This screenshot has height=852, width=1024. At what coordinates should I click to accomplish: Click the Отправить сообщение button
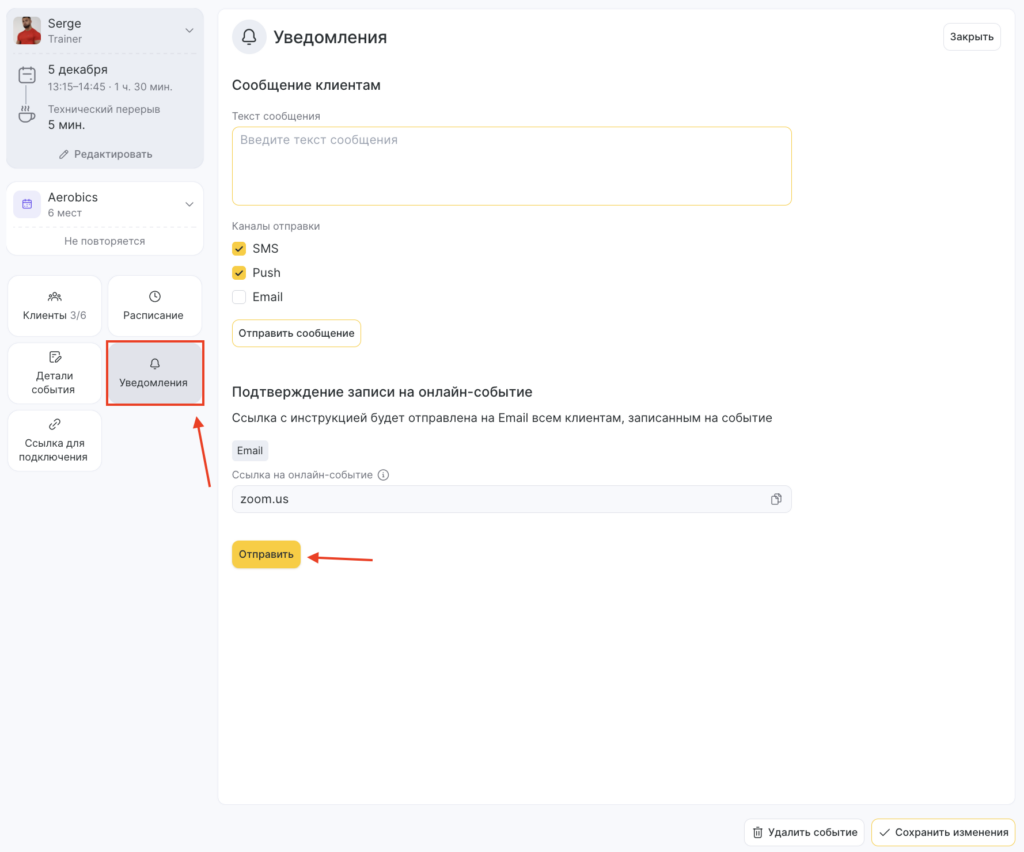point(296,333)
